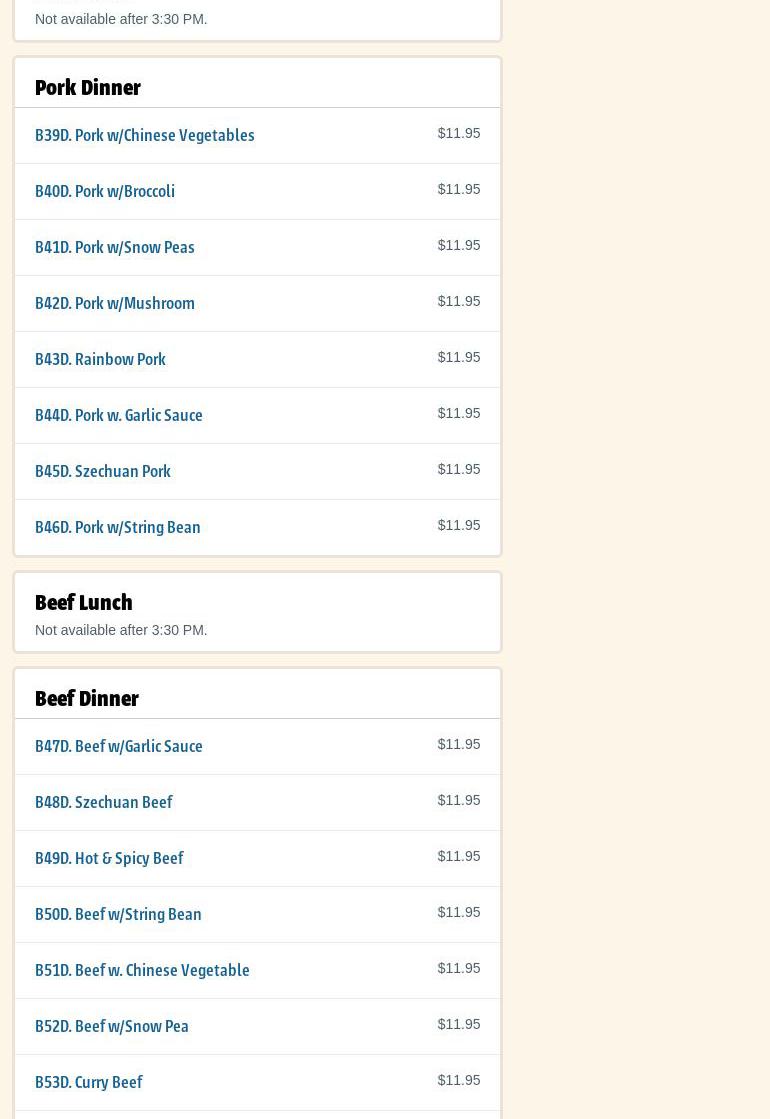The image size is (770, 1119).
Task: Select B40D Pork w/Broccoli
Action: click(105, 191)
